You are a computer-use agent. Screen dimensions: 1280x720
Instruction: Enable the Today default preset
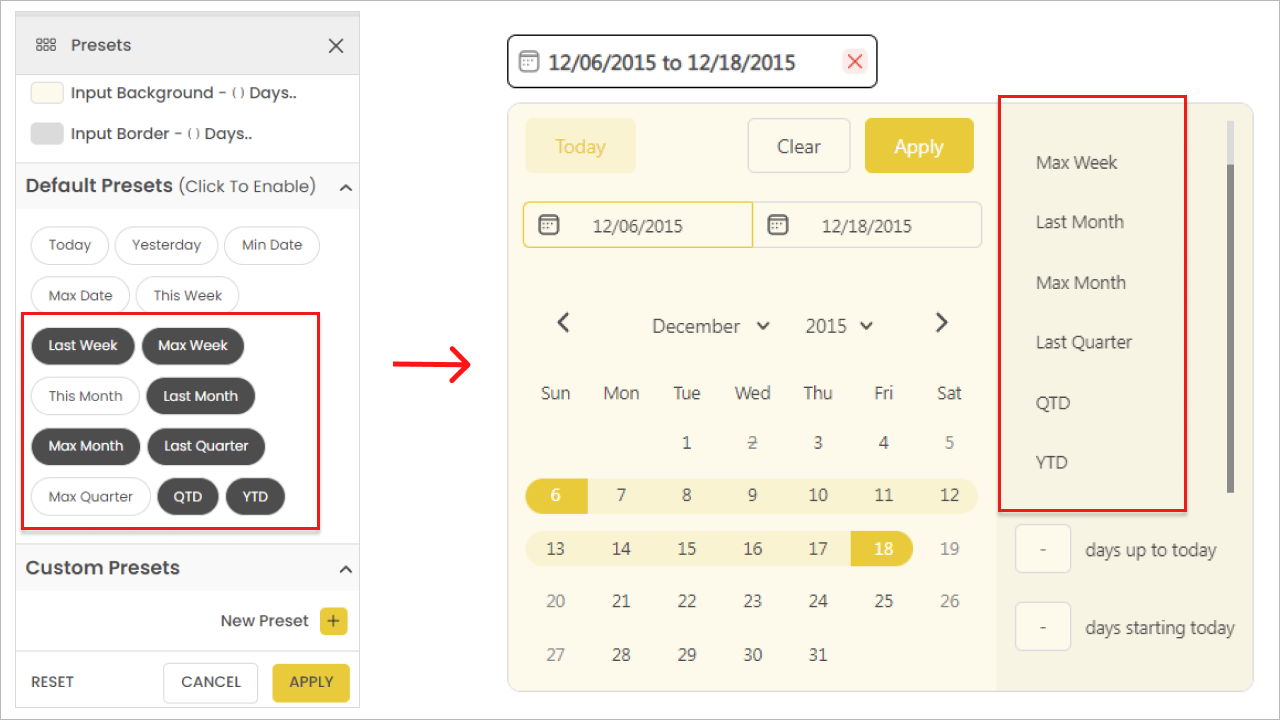(70, 245)
